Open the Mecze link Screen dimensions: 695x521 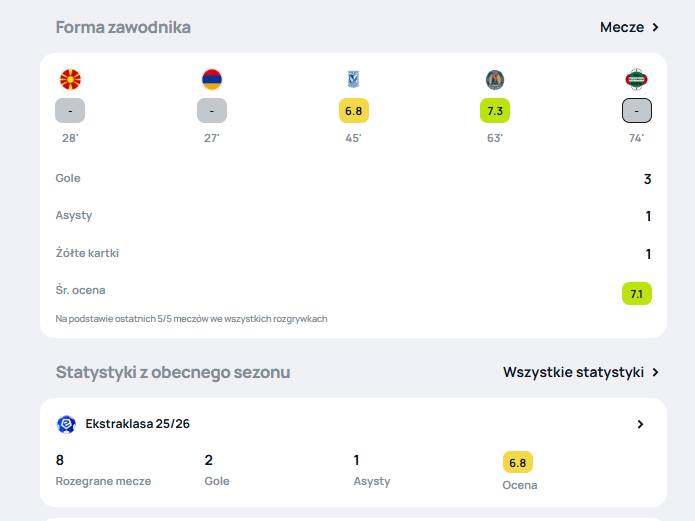(x=622, y=27)
